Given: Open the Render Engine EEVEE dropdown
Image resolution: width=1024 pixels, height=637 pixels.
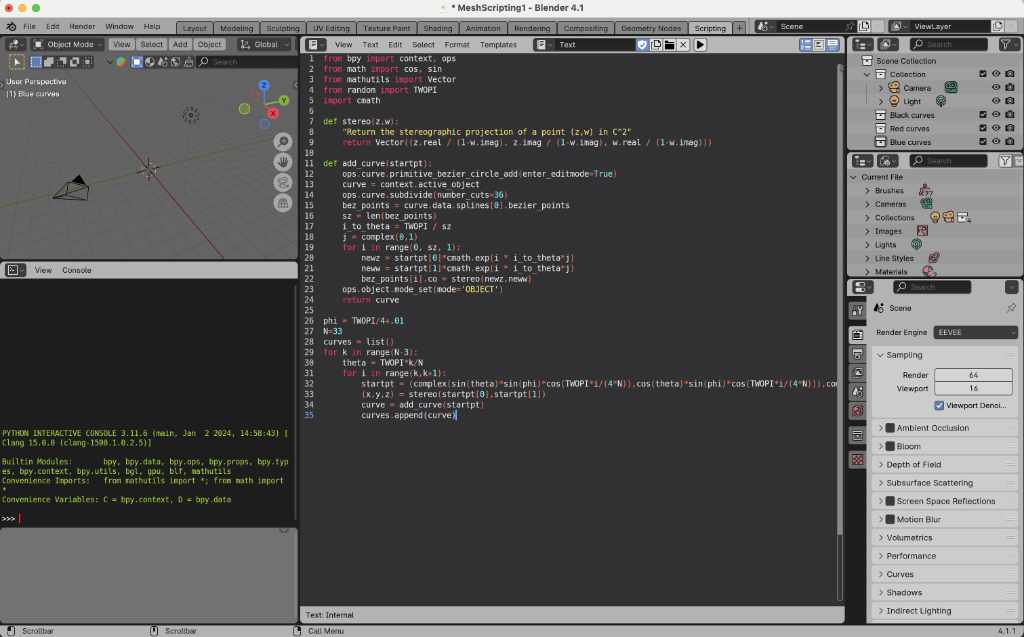Looking at the screenshot, I should [976, 333].
